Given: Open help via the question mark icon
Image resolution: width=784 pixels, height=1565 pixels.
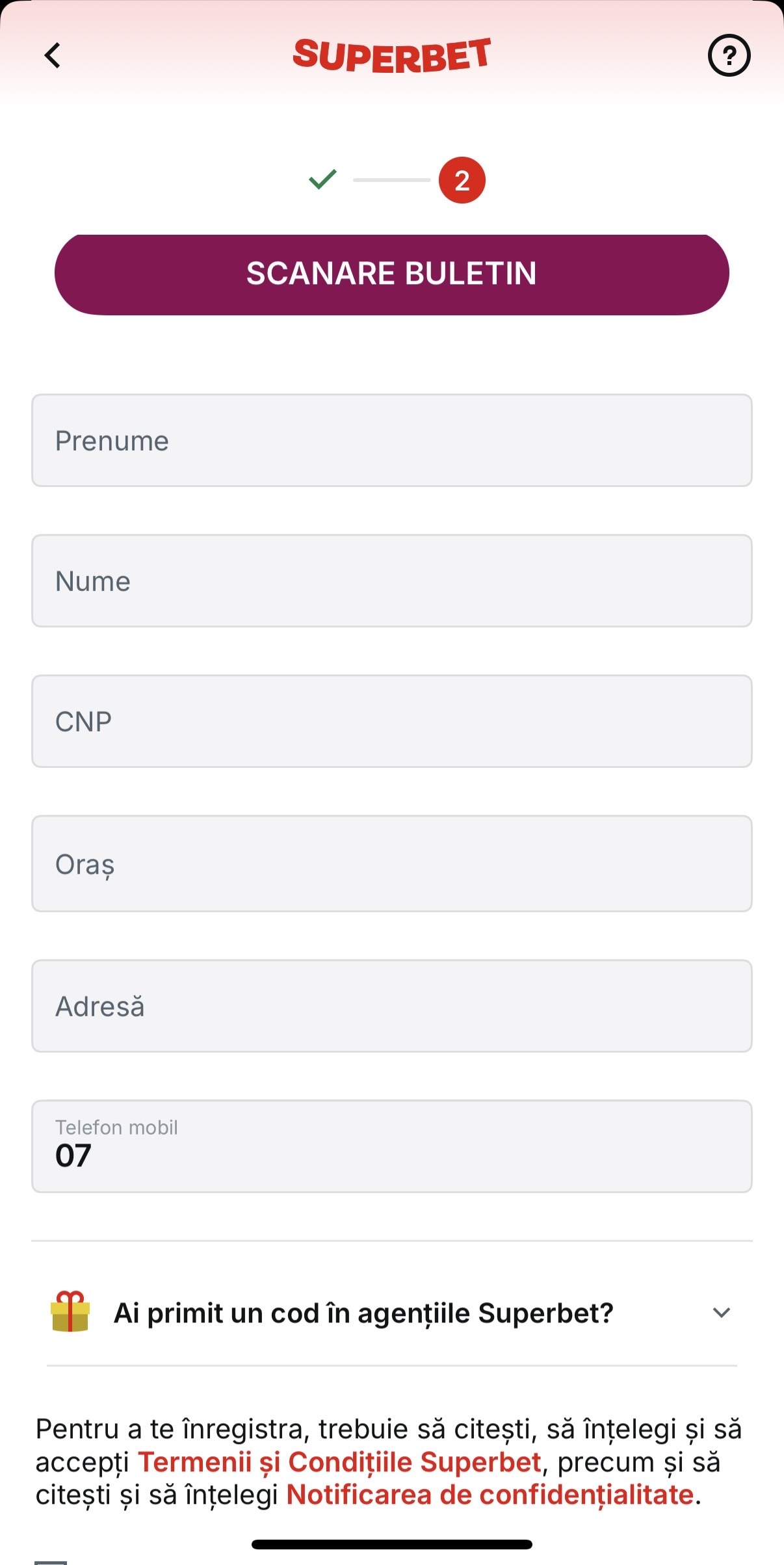Looking at the screenshot, I should (729, 55).
